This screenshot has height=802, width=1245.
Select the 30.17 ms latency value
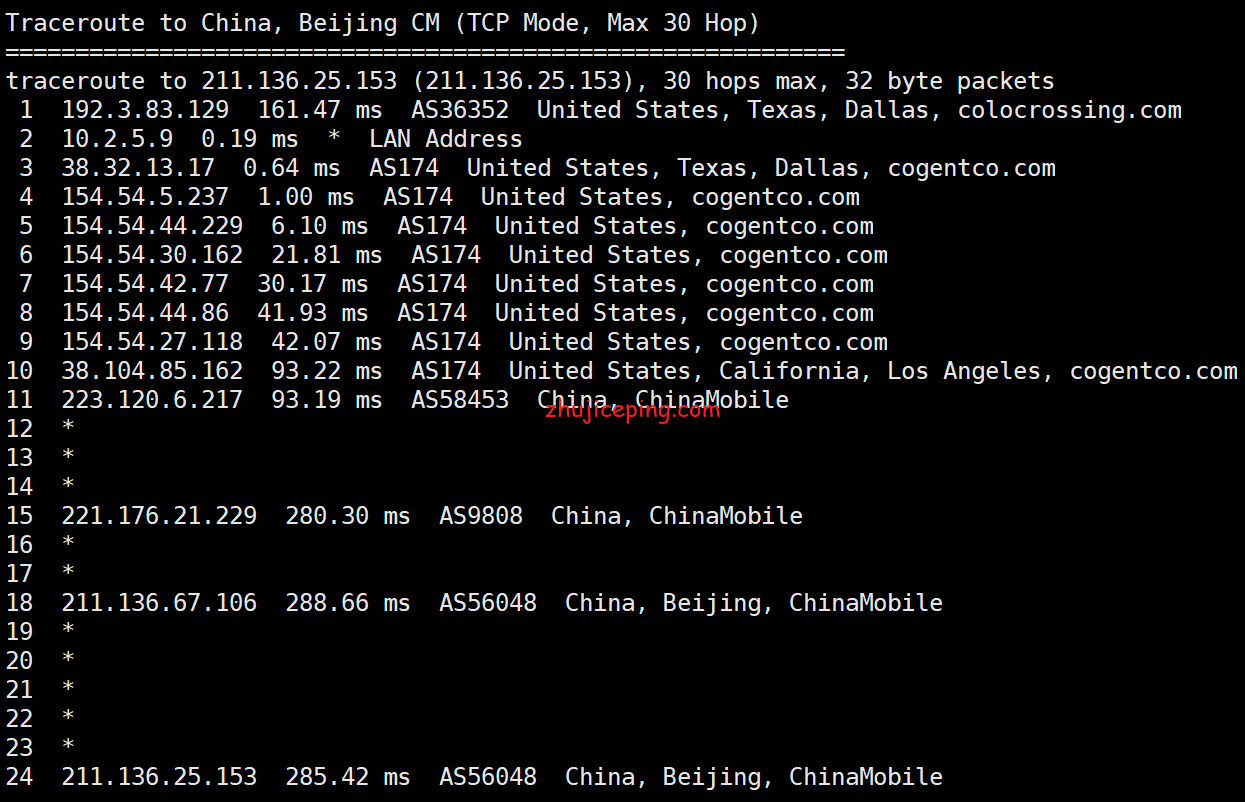313,284
